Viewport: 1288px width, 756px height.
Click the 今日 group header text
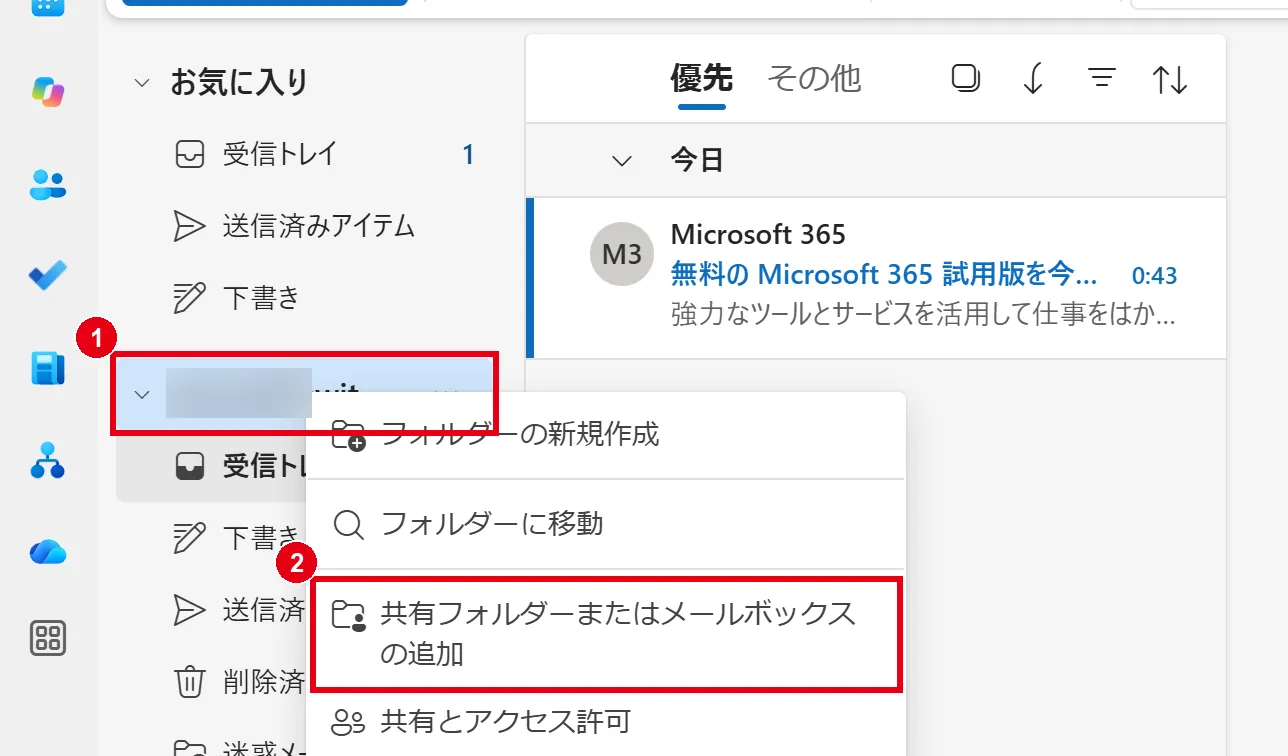click(697, 160)
